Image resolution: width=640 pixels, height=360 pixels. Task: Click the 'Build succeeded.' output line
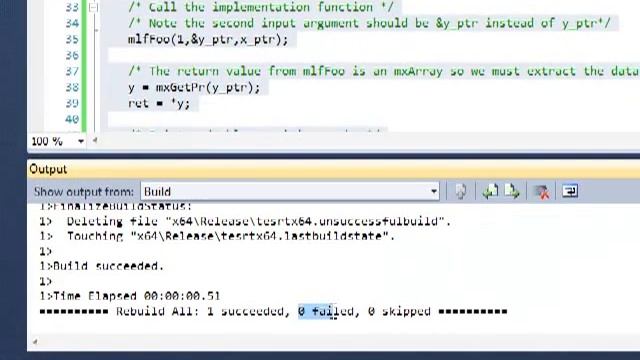[x=102, y=266]
